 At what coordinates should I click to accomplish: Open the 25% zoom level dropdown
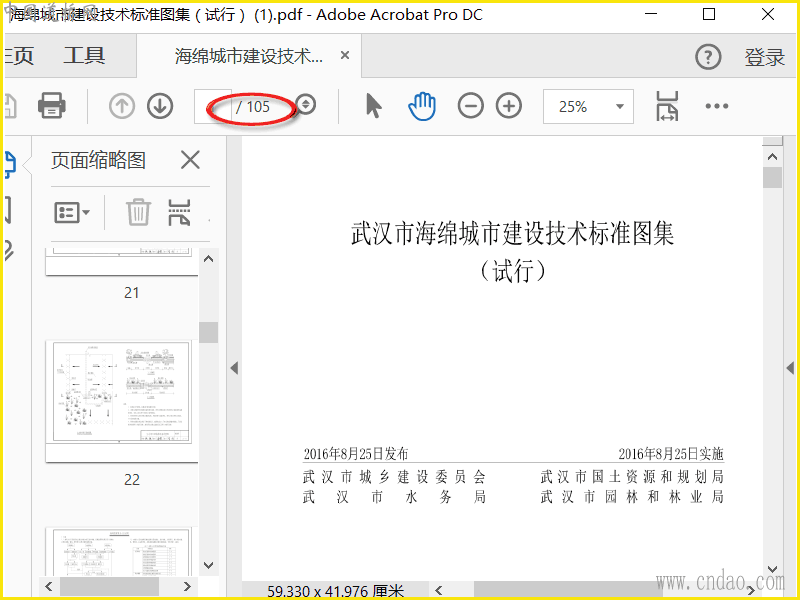pos(588,106)
